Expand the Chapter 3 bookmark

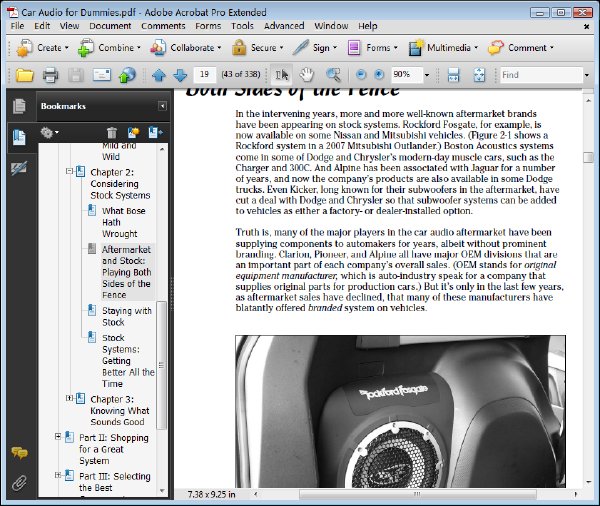(69, 398)
